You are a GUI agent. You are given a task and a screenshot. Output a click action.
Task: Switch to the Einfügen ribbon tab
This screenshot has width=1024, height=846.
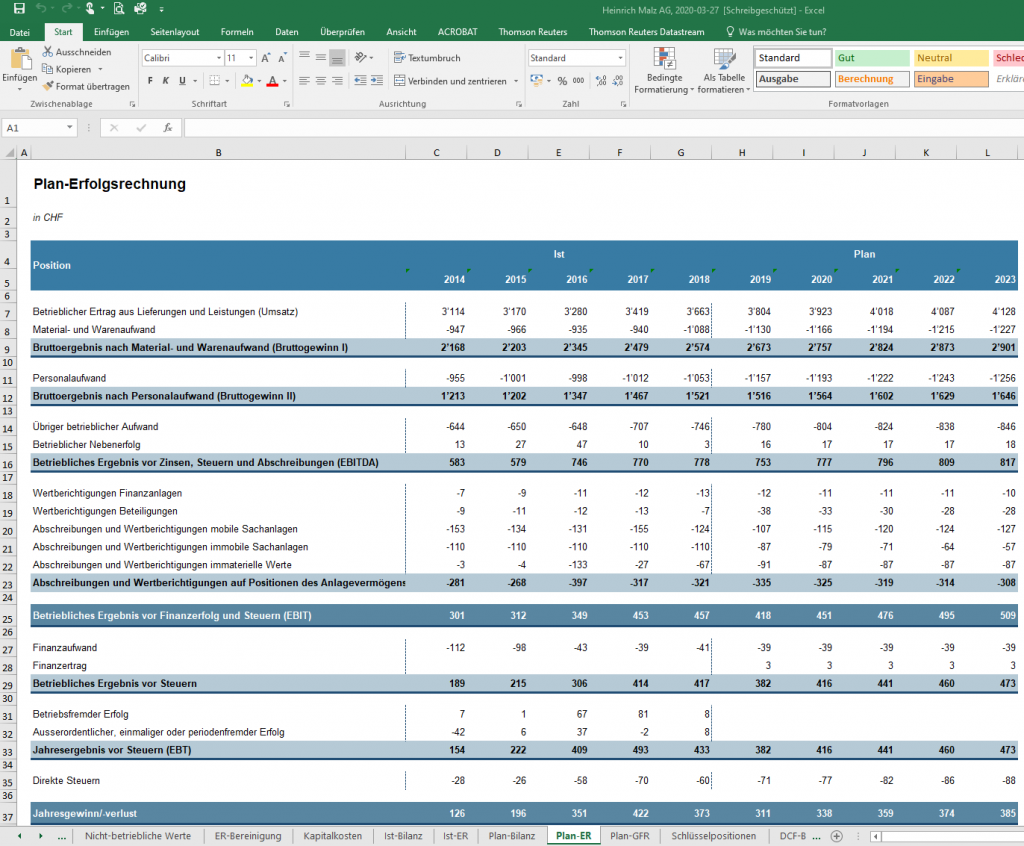[x=111, y=31]
